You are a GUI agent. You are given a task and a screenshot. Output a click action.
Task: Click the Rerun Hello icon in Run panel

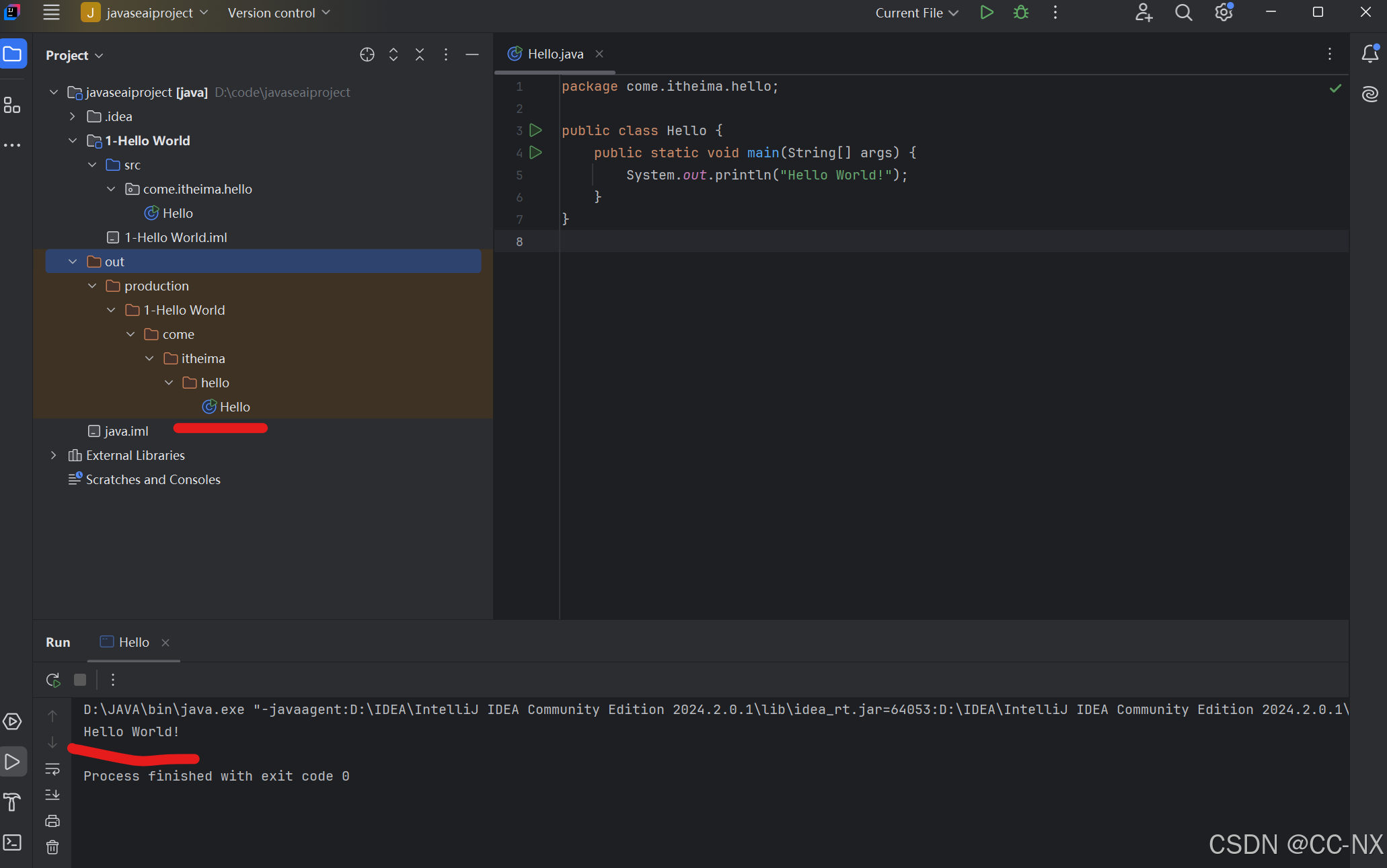coord(53,680)
